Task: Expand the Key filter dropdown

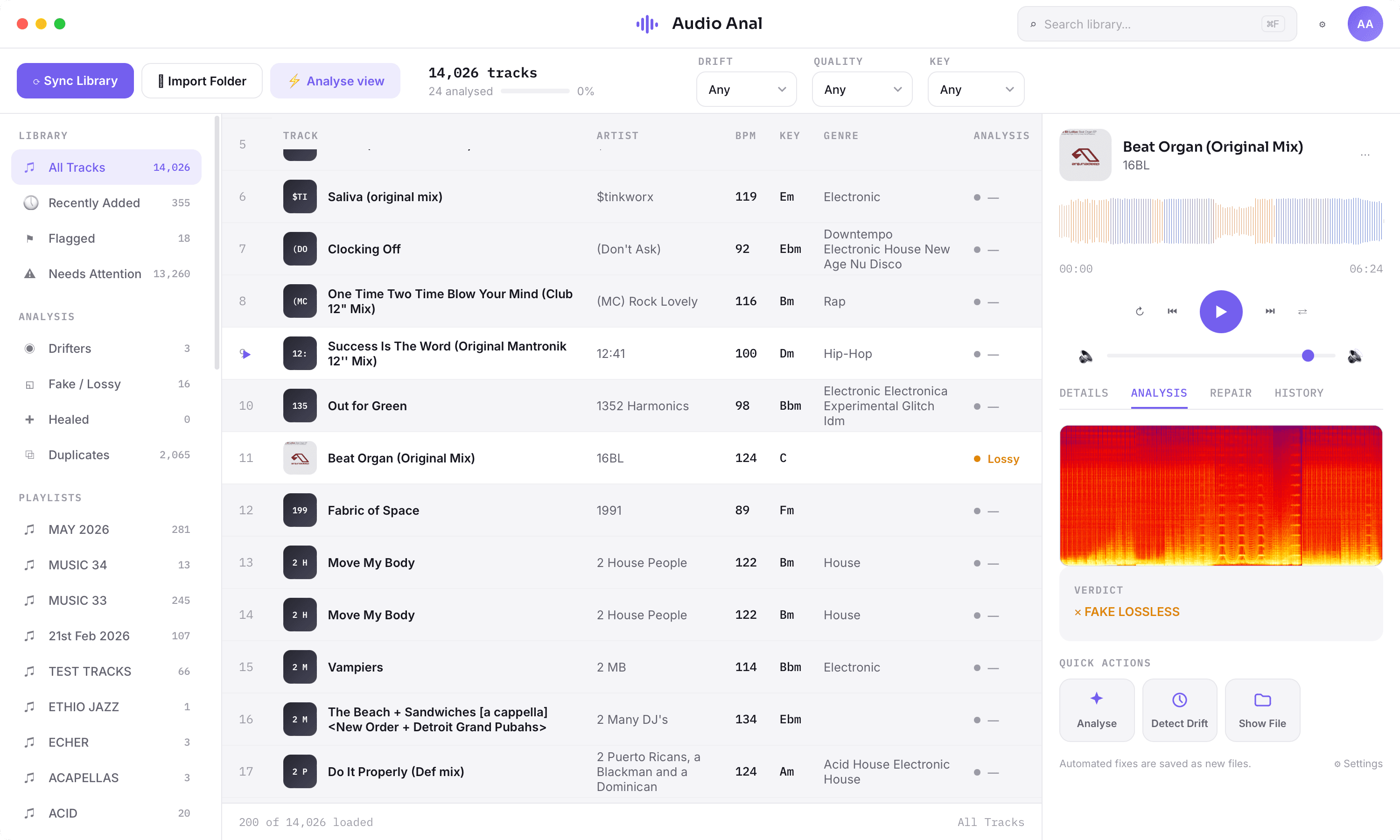Action: point(976,90)
